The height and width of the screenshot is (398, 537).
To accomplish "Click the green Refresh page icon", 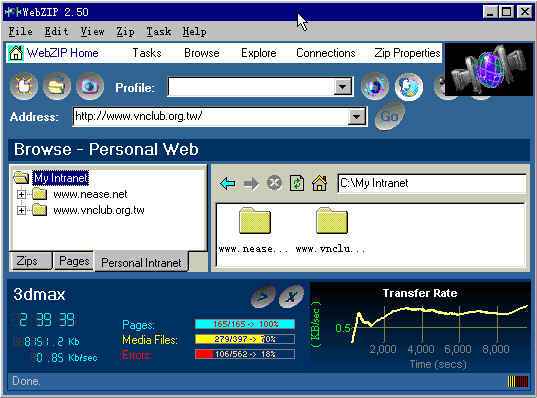I will (x=297, y=183).
